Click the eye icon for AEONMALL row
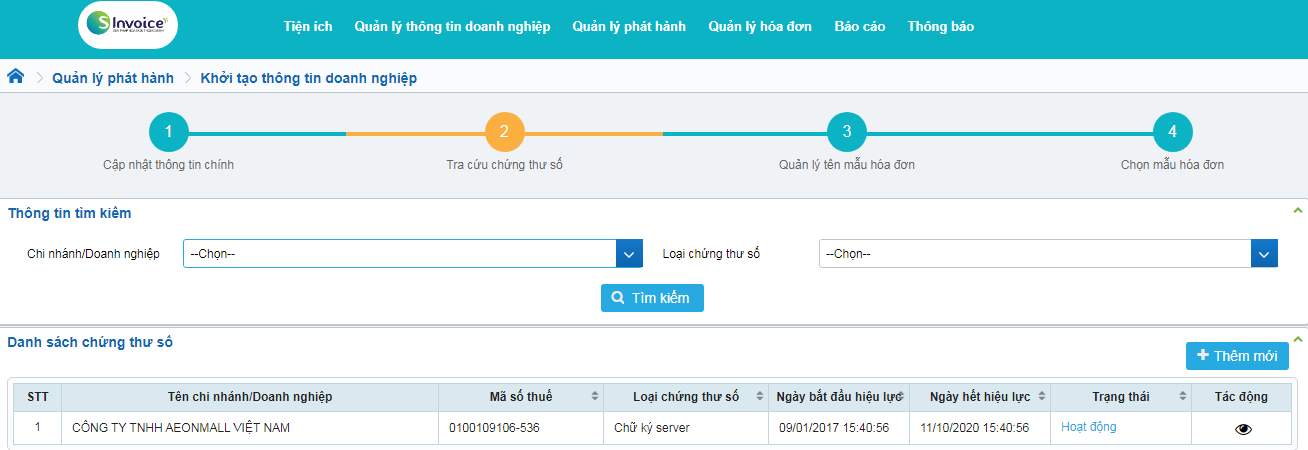Image resolution: width=1308 pixels, height=450 pixels. [1243, 428]
